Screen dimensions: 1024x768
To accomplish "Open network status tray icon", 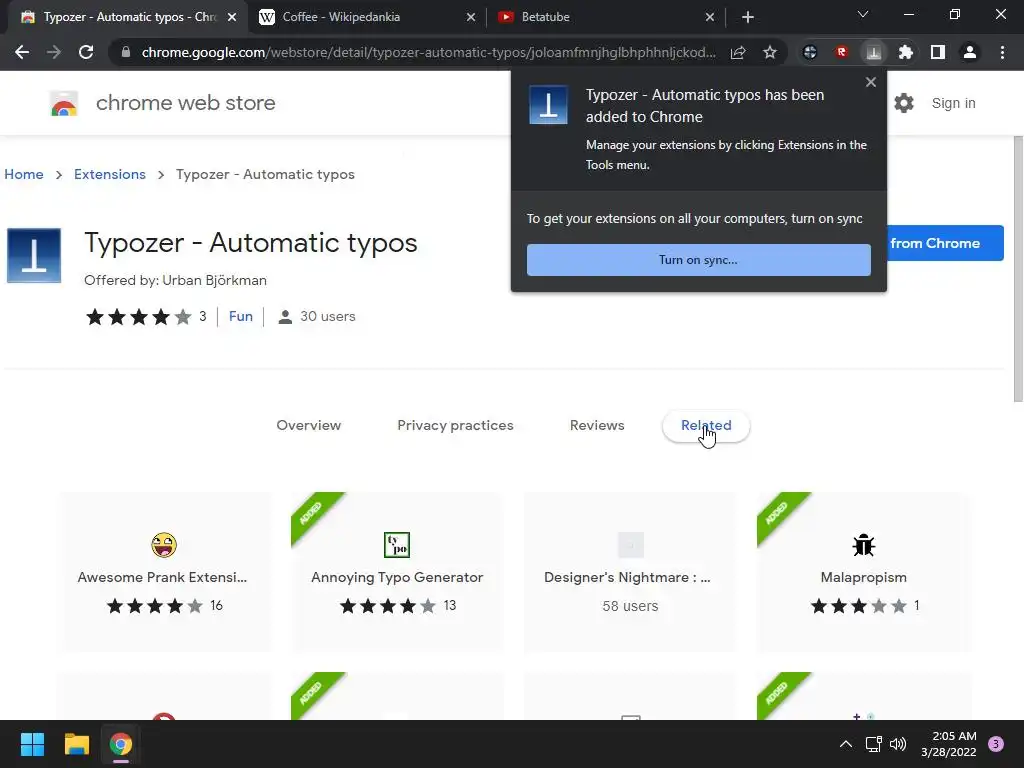I will [873, 744].
